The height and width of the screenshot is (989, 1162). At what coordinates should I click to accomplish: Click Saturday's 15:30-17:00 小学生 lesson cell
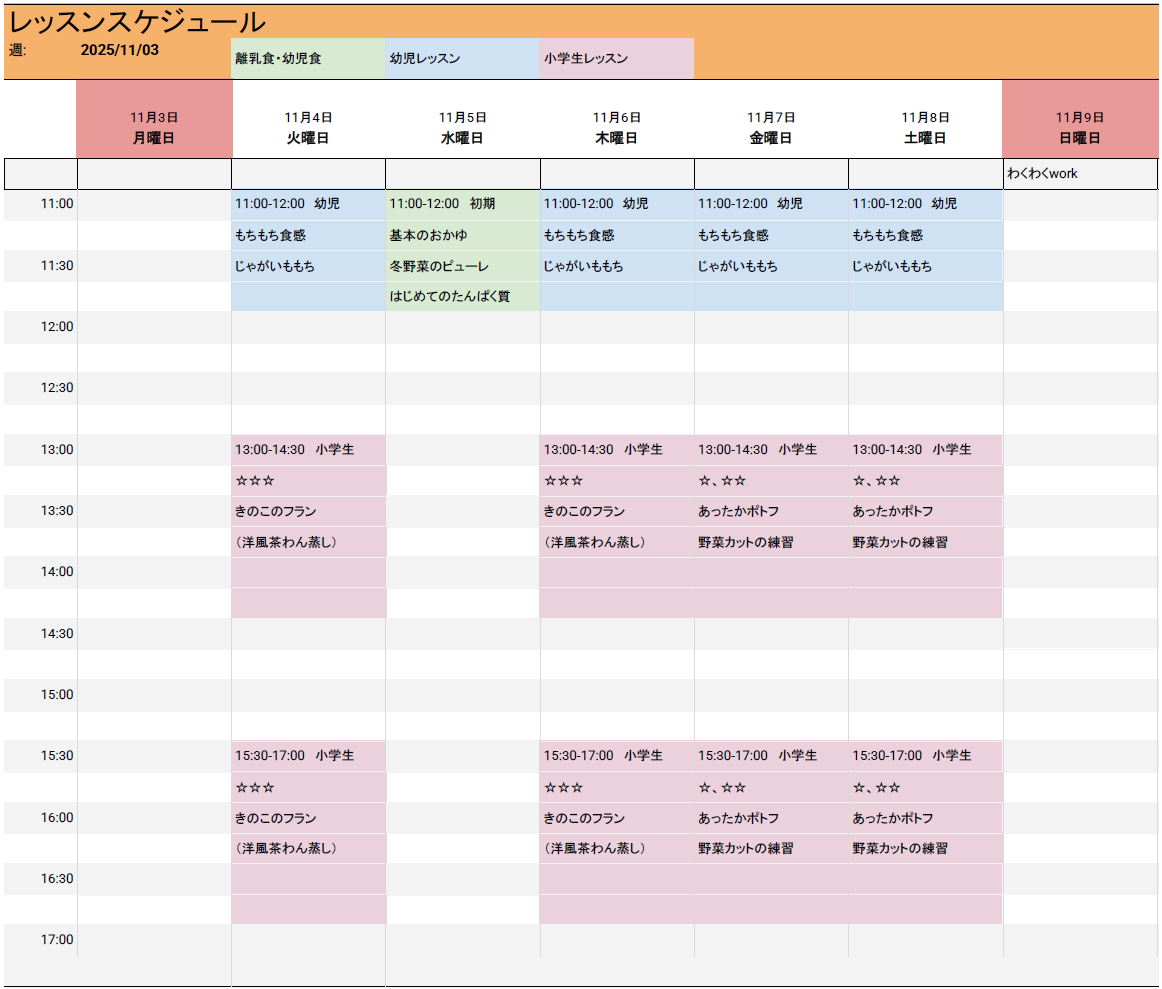925,756
